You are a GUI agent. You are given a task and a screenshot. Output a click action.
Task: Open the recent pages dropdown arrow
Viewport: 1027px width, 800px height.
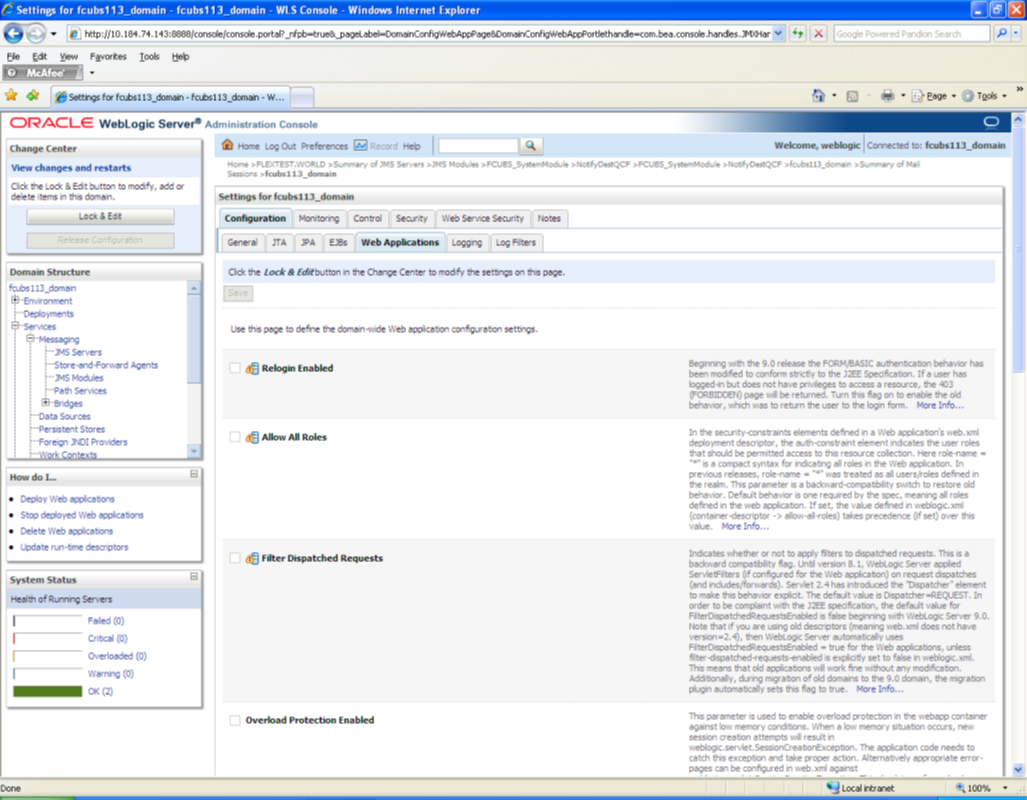coord(53,33)
